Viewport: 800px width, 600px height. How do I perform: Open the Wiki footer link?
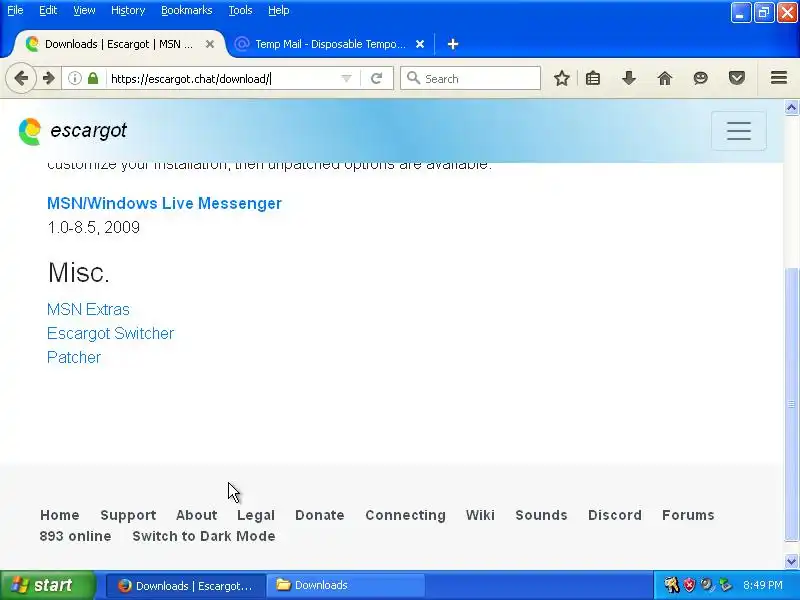(x=480, y=515)
